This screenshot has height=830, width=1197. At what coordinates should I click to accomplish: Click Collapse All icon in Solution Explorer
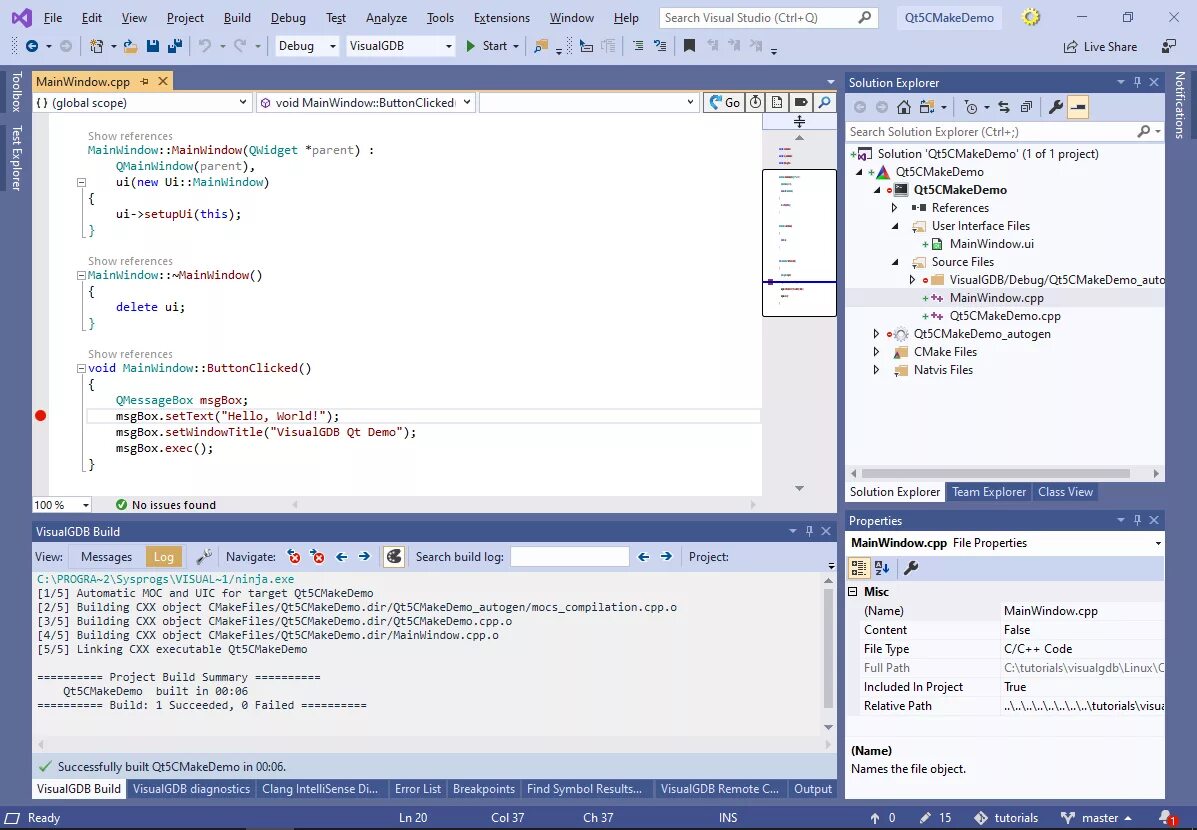click(x=1026, y=107)
